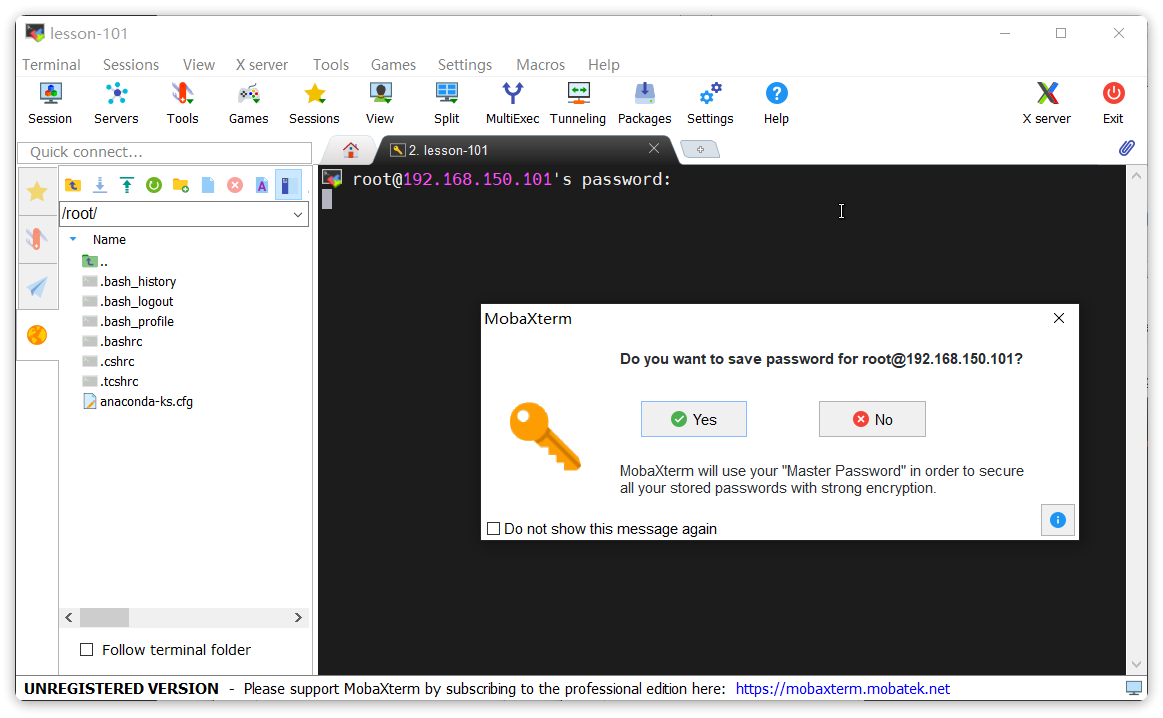Click the Quick connect search field

(x=164, y=152)
